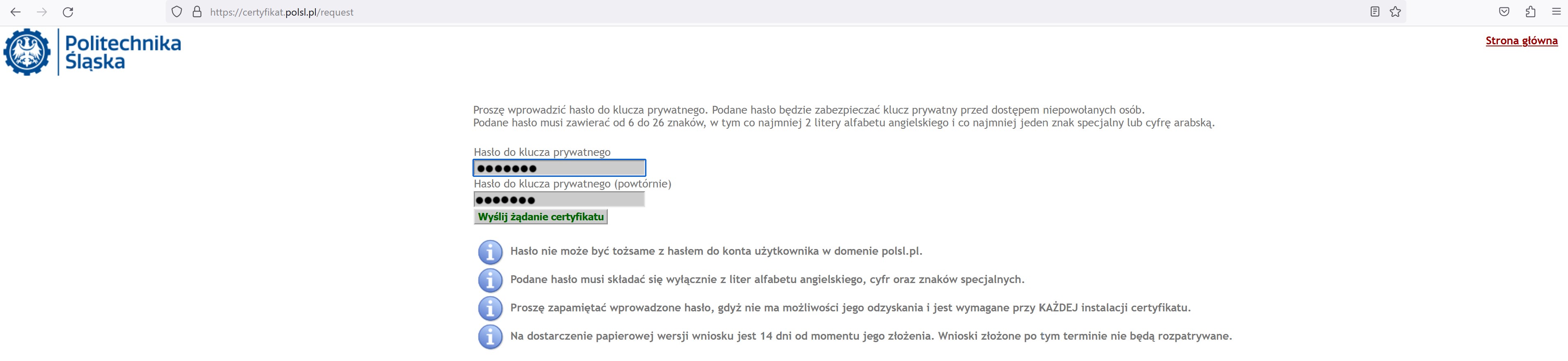This screenshot has height=361, width=1568.
Task: Focus the repeated password (powtórnie) field
Action: click(x=559, y=200)
